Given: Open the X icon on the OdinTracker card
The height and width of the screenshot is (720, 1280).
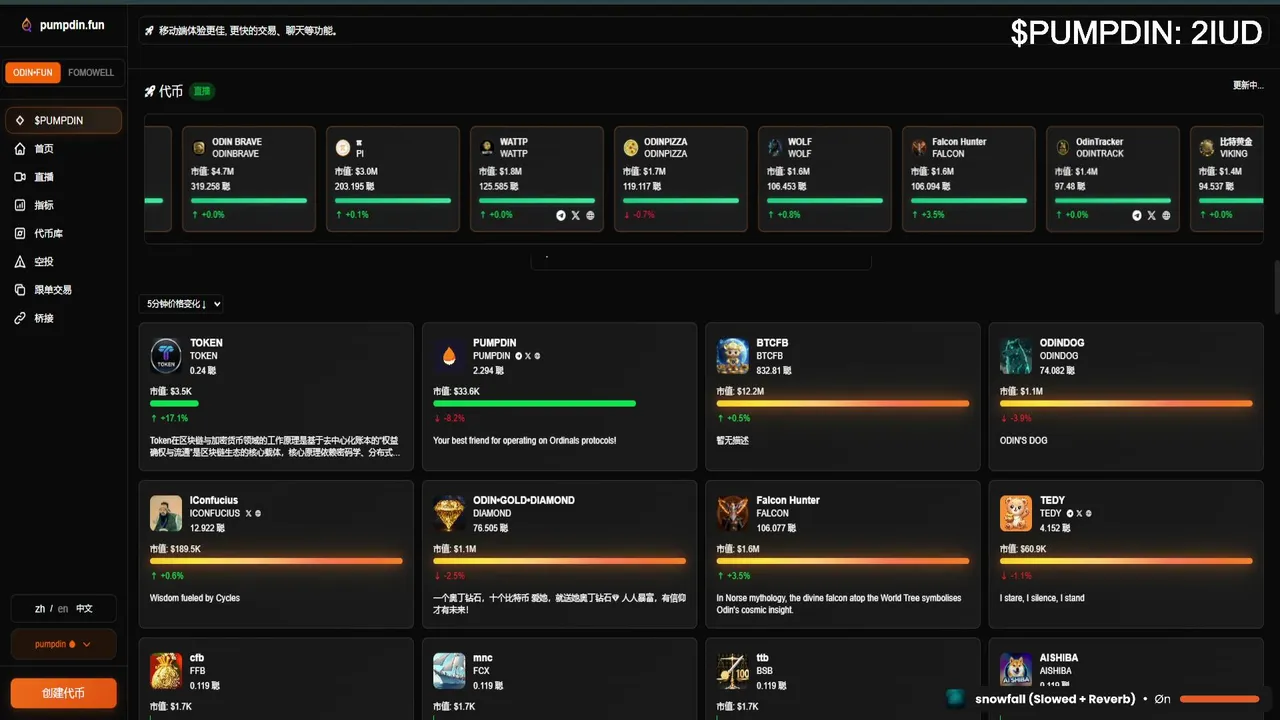Looking at the screenshot, I should pyautogui.click(x=1151, y=215).
